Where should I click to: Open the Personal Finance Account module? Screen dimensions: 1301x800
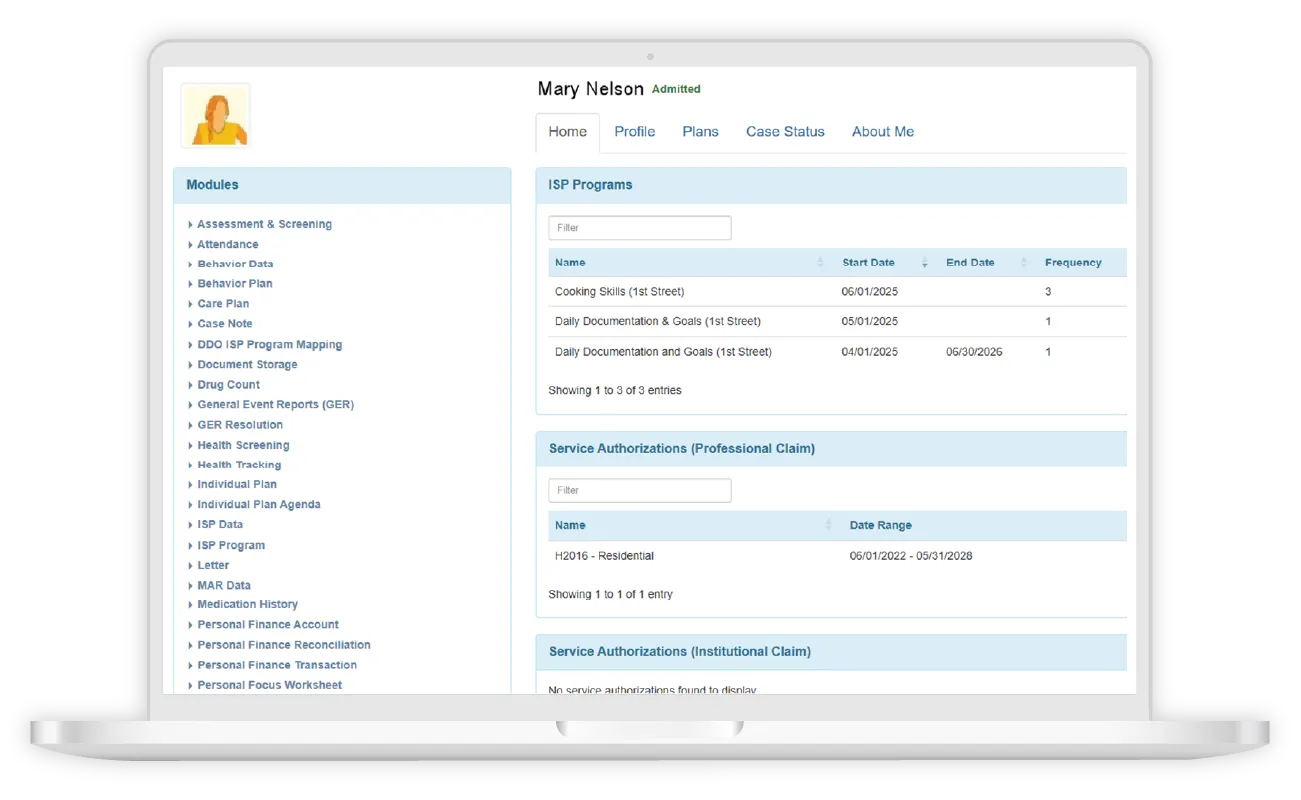[x=268, y=625]
